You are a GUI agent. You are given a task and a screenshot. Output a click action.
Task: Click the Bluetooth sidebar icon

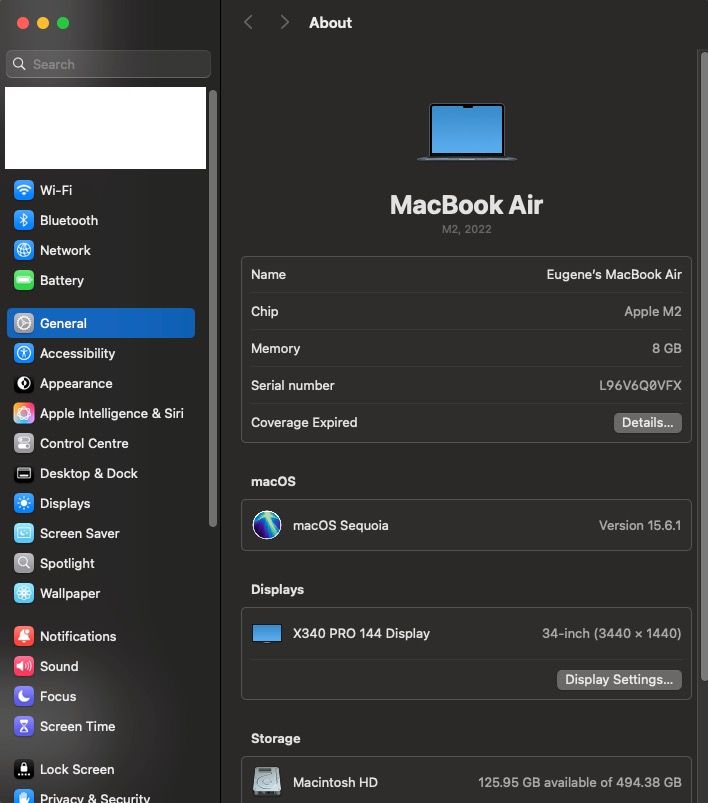(24, 220)
